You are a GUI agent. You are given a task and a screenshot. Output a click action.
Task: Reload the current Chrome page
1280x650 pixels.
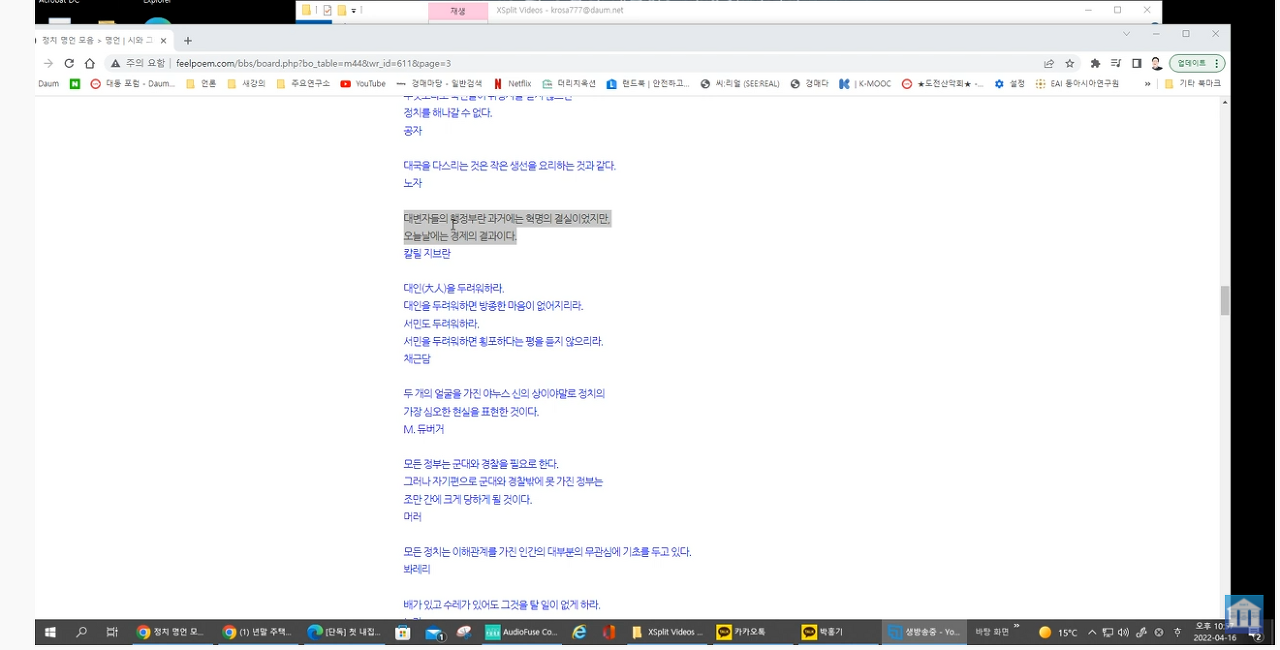pyautogui.click(x=69, y=63)
